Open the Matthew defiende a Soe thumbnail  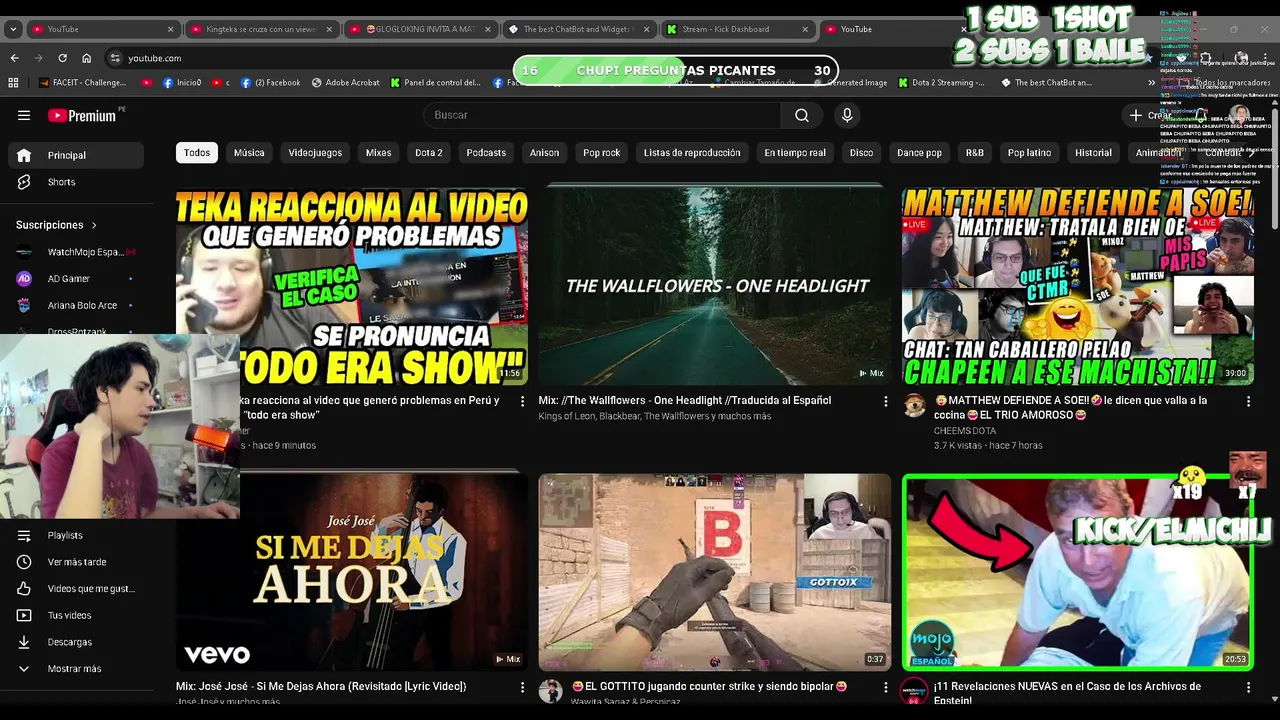pyautogui.click(x=1078, y=286)
